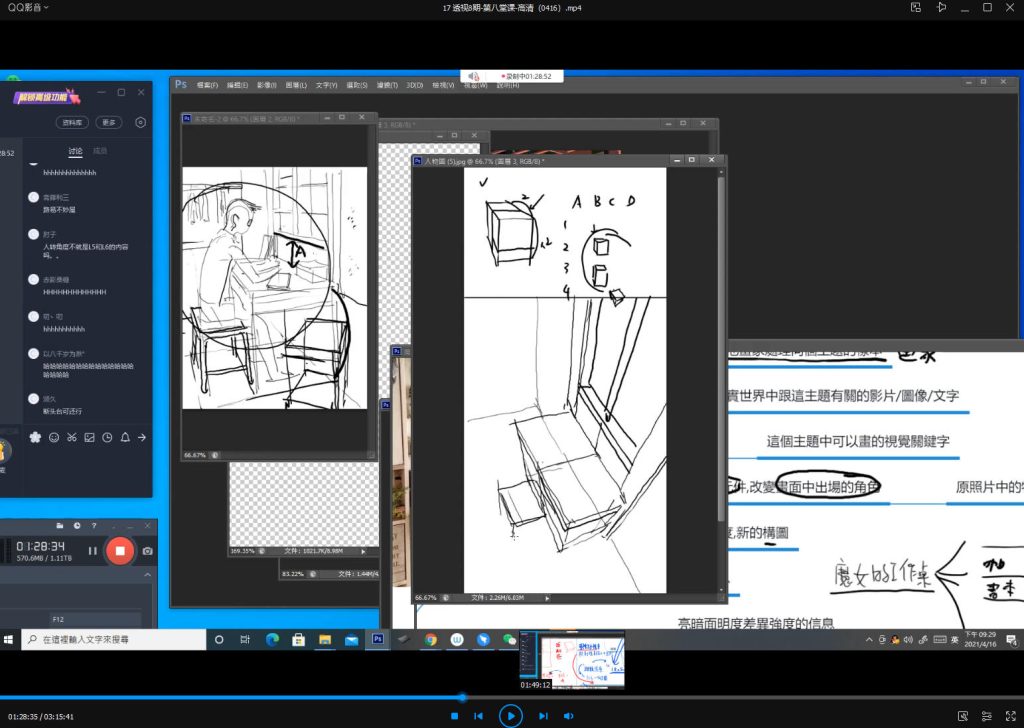
Task: Pause the screen recording
Action: [x=93, y=550]
